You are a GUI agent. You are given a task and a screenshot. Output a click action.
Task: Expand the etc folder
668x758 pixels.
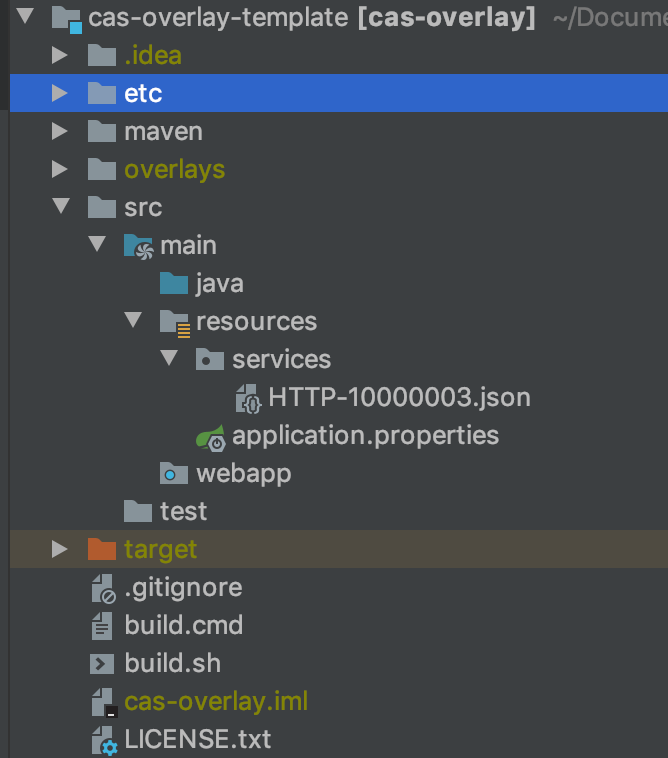[x=60, y=94]
